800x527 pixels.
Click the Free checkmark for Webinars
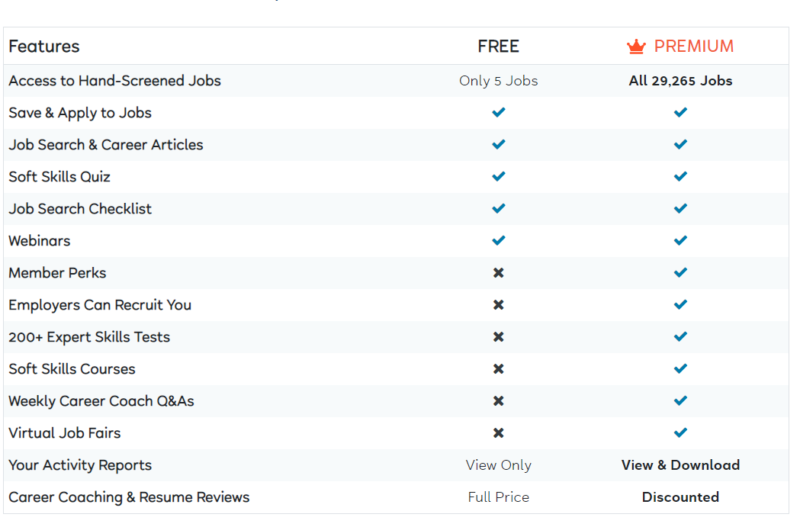[498, 240]
